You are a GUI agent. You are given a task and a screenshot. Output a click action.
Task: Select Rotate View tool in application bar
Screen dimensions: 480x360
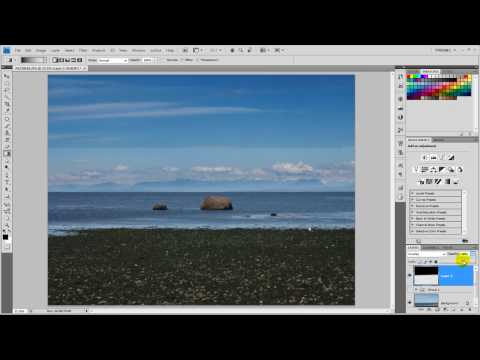pyautogui.click(x=249, y=50)
